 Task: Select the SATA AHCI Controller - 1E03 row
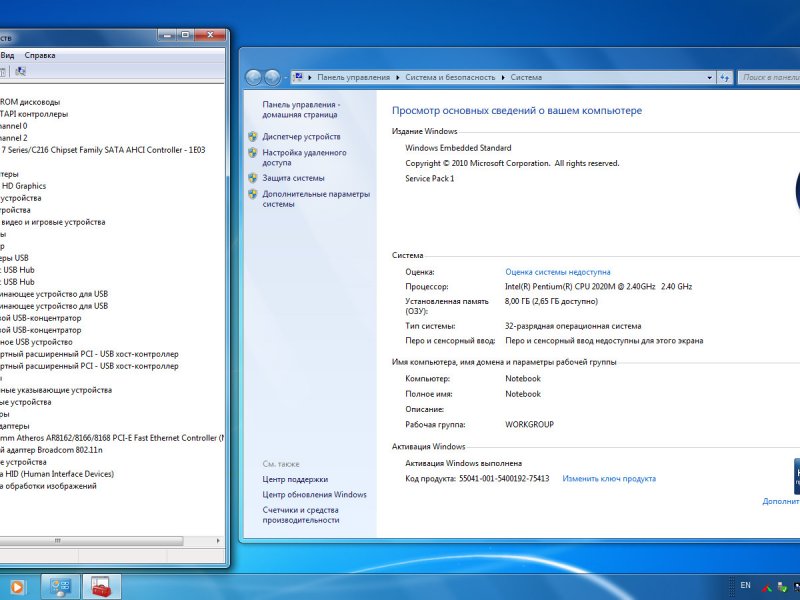[103, 150]
